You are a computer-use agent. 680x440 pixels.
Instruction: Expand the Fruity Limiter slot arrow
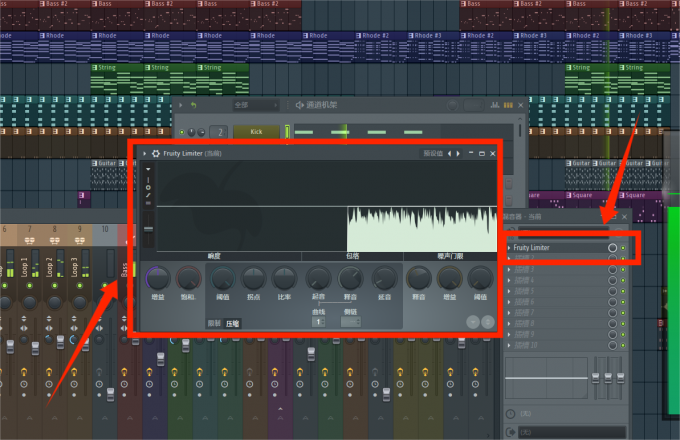pyautogui.click(x=509, y=248)
